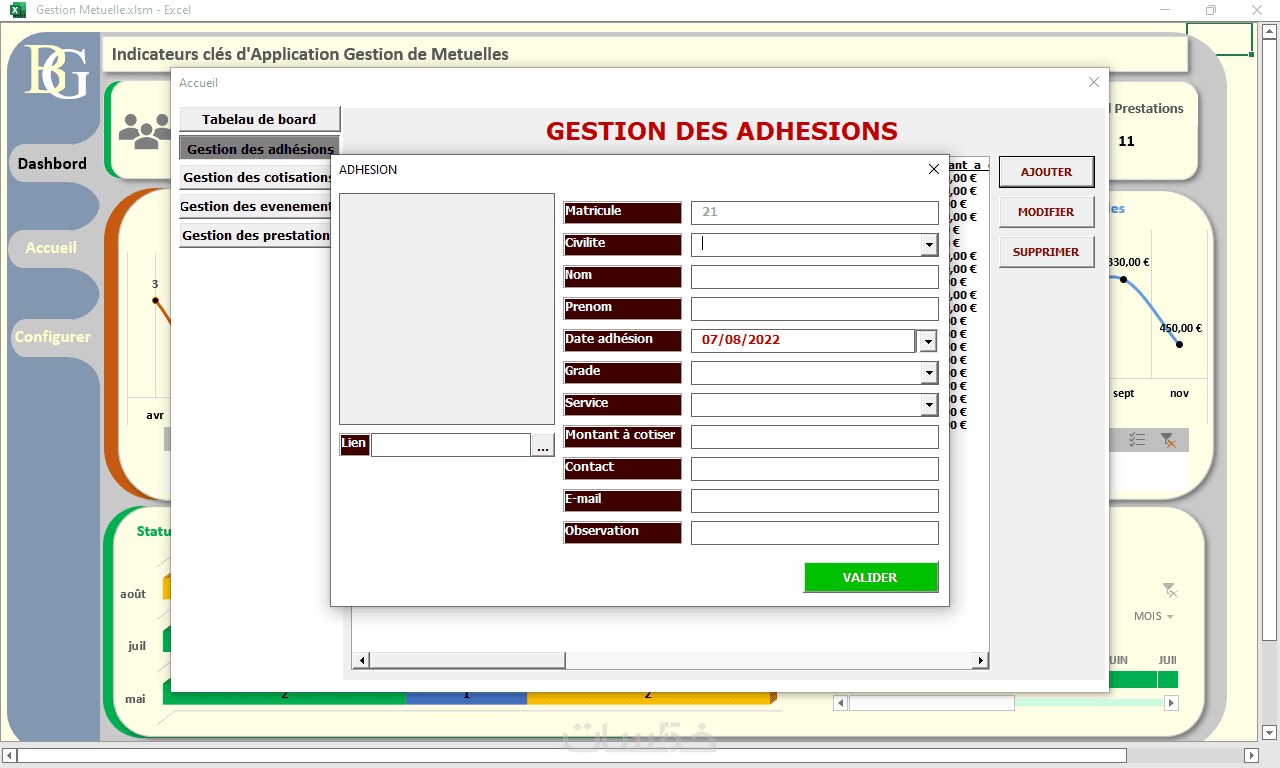Toggle the slicer multi-select checklist icon
This screenshot has width=1280, height=768.
[x=1137, y=439]
